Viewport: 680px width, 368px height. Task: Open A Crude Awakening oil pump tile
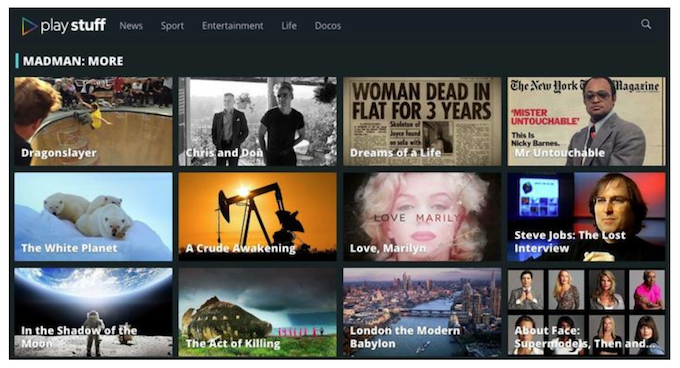point(258,217)
